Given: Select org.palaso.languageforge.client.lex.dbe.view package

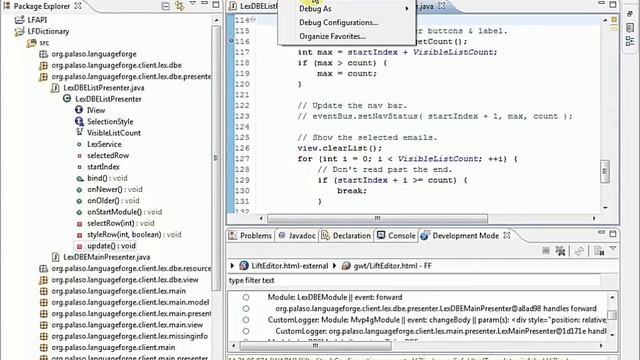Looking at the screenshot, I should [125, 280].
